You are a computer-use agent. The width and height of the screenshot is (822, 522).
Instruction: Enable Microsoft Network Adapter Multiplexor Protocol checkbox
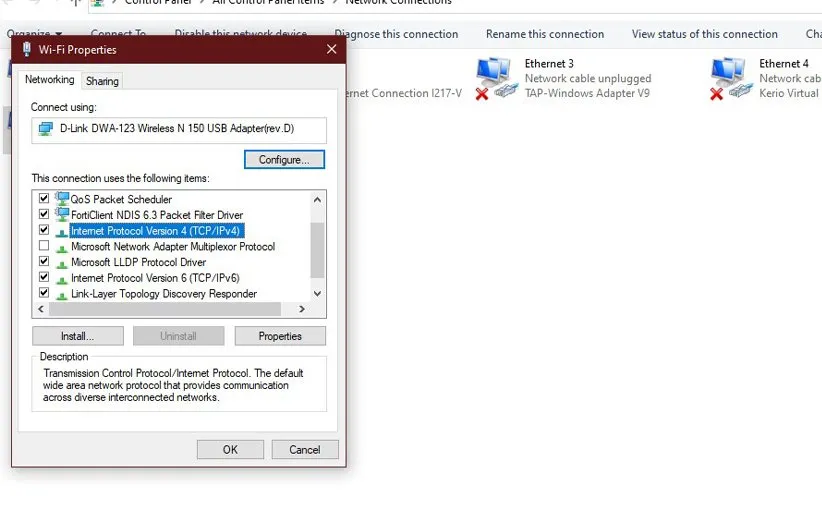point(44,246)
